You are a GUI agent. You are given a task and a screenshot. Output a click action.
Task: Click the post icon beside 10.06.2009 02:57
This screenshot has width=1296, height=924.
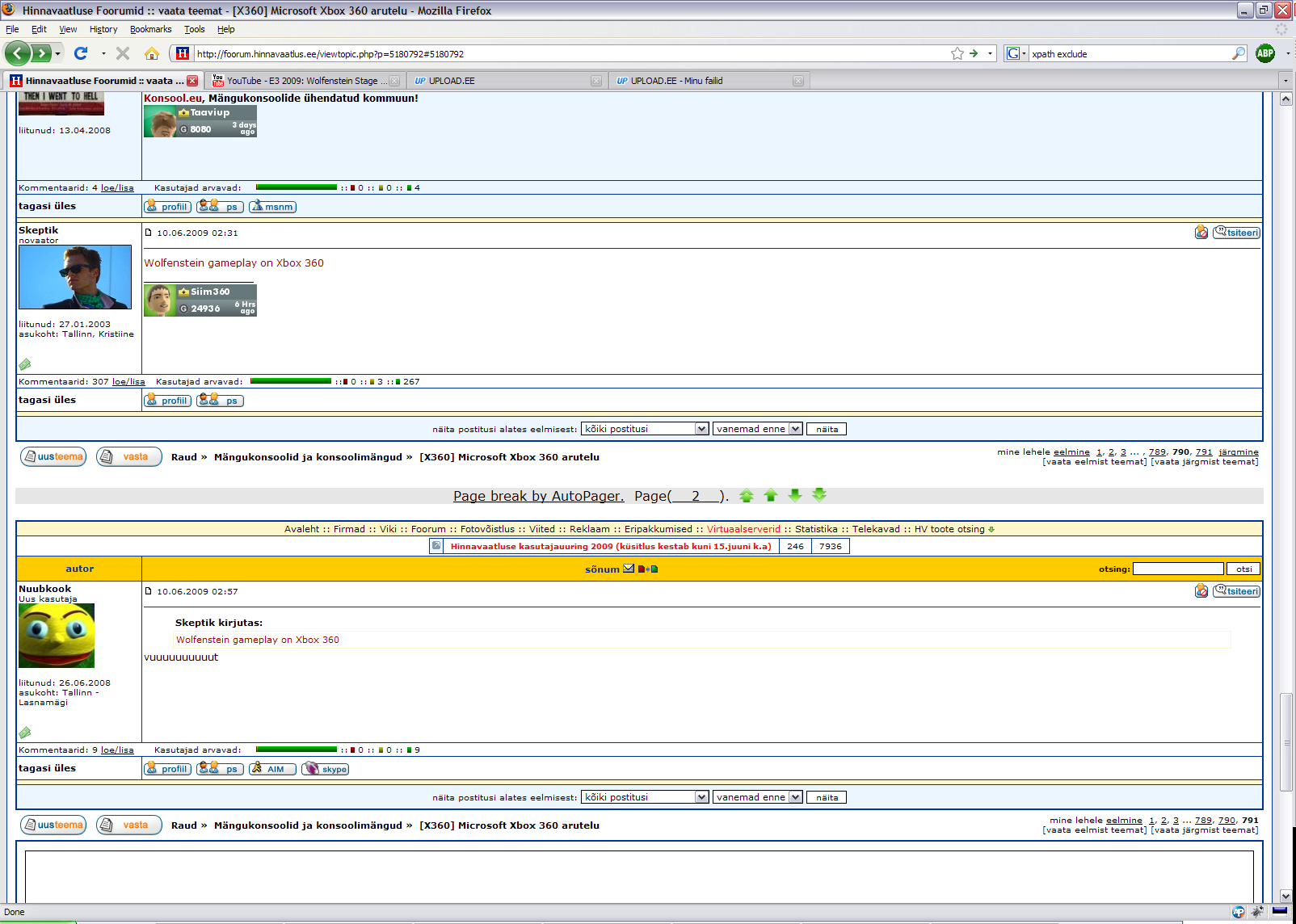click(x=149, y=591)
